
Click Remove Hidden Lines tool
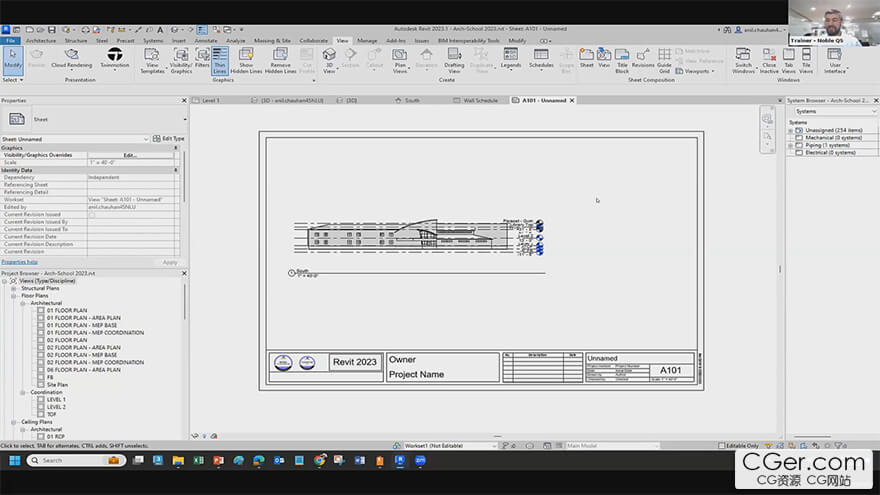[280, 61]
